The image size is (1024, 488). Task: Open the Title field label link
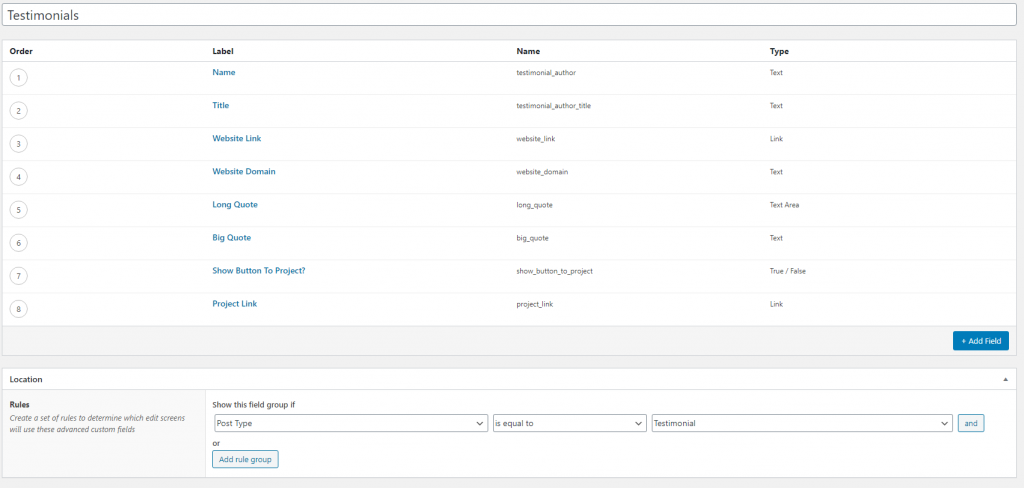coord(221,105)
